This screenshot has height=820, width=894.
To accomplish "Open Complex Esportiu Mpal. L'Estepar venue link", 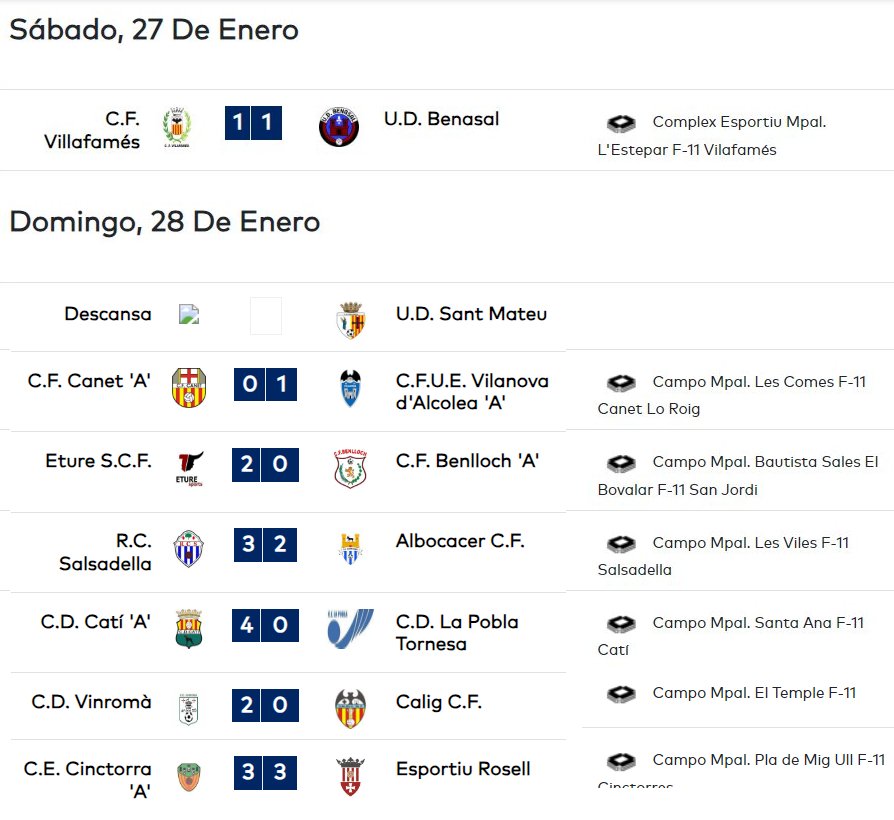I will coord(712,136).
